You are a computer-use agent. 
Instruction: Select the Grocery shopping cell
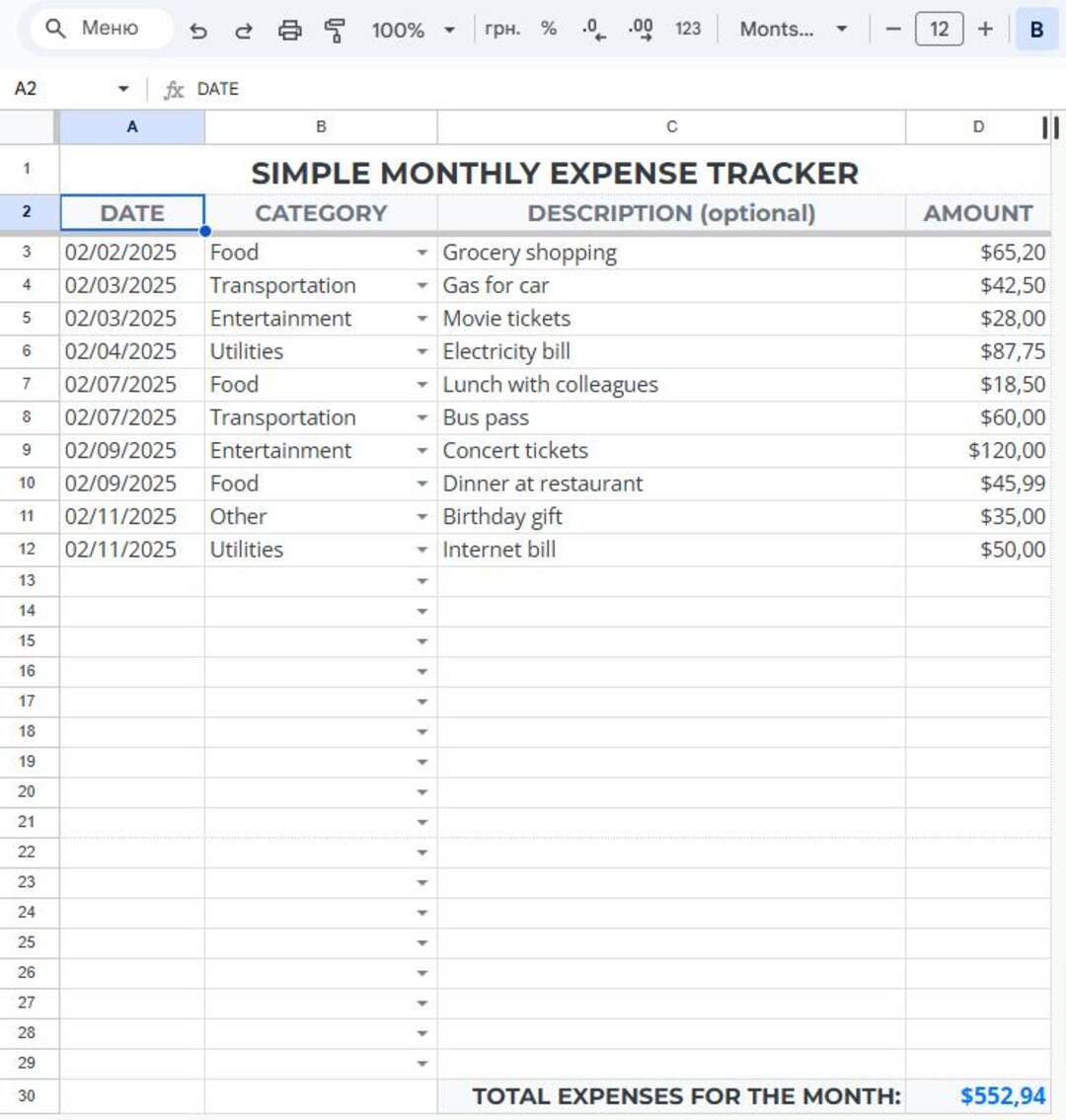pyautogui.click(x=671, y=253)
